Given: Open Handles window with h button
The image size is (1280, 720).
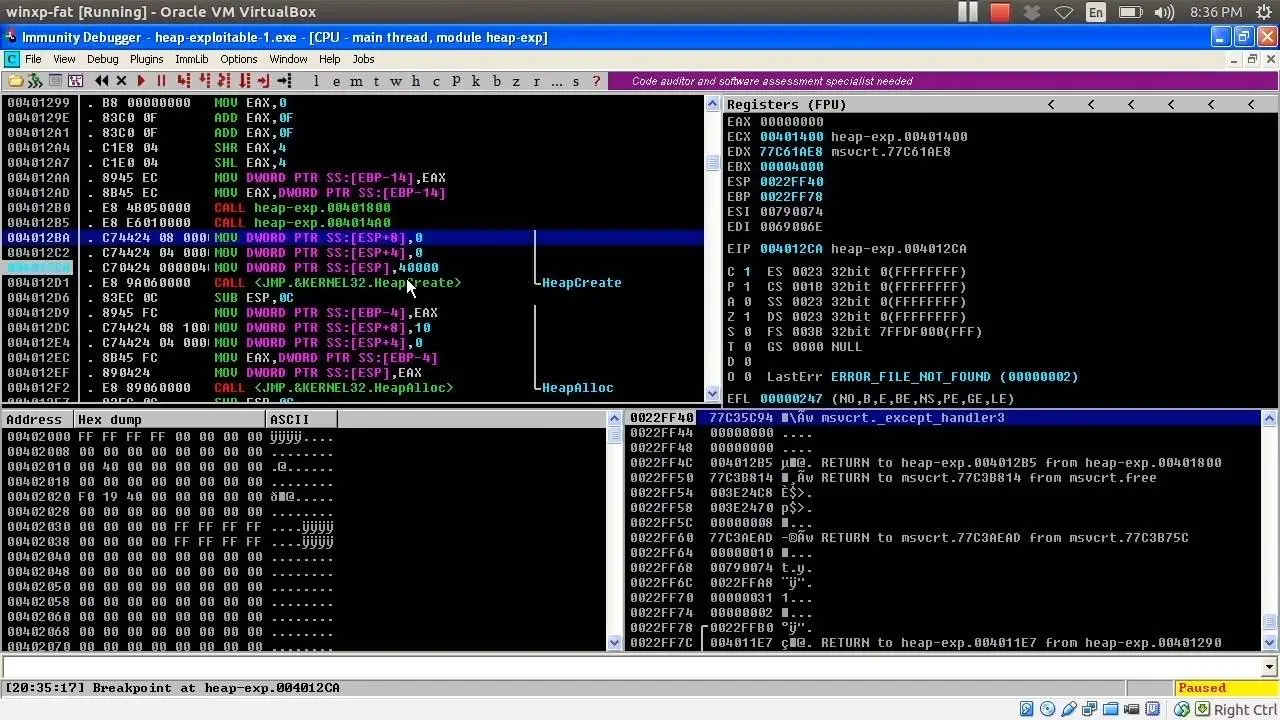Looking at the screenshot, I should (x=416, y=81).
